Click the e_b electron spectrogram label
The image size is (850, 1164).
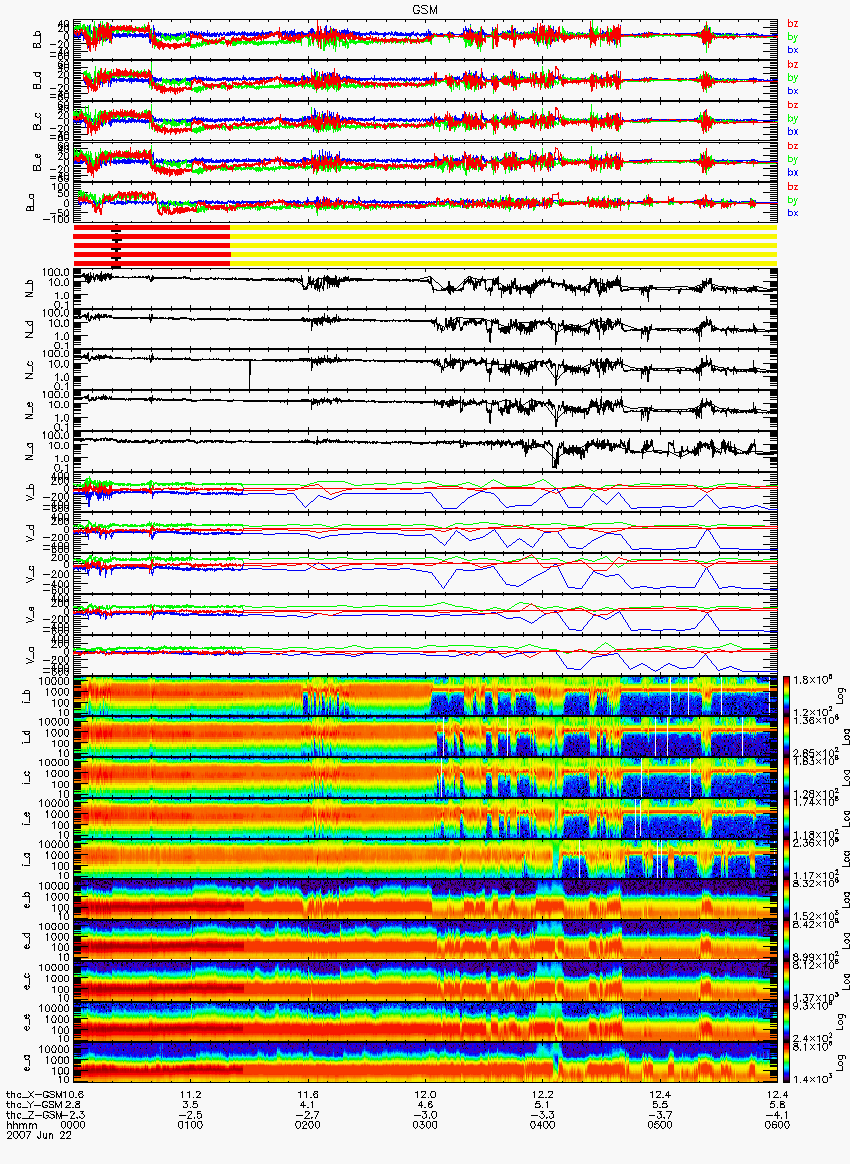(24, 900)
